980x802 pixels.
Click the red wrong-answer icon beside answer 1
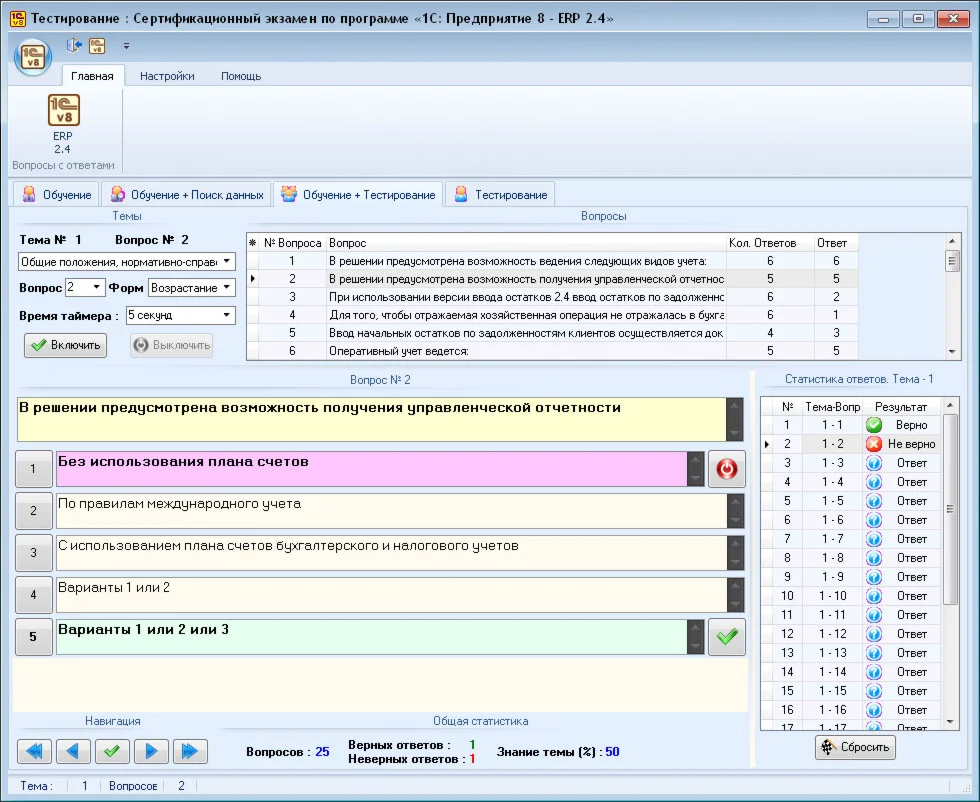[727, 470]
